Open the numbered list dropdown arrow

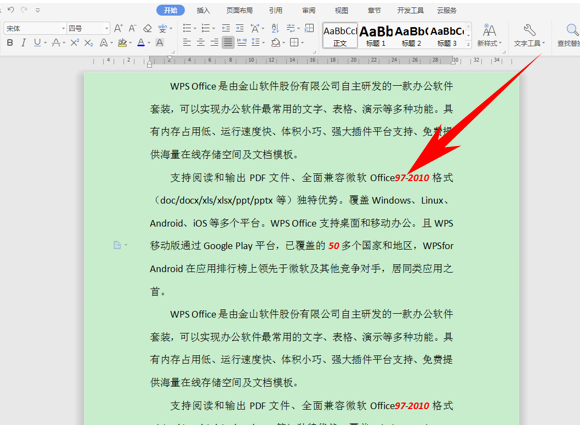pyautogui.click(x=213, y=29)
